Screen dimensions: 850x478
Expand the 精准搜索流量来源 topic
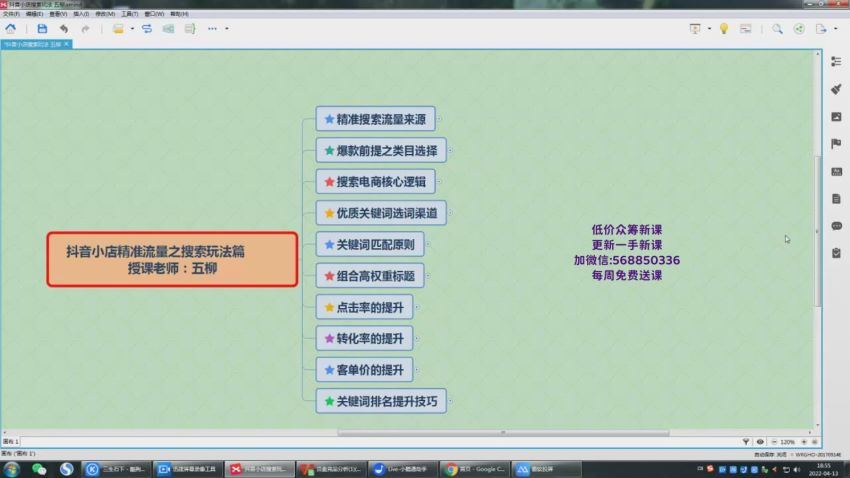439,119
